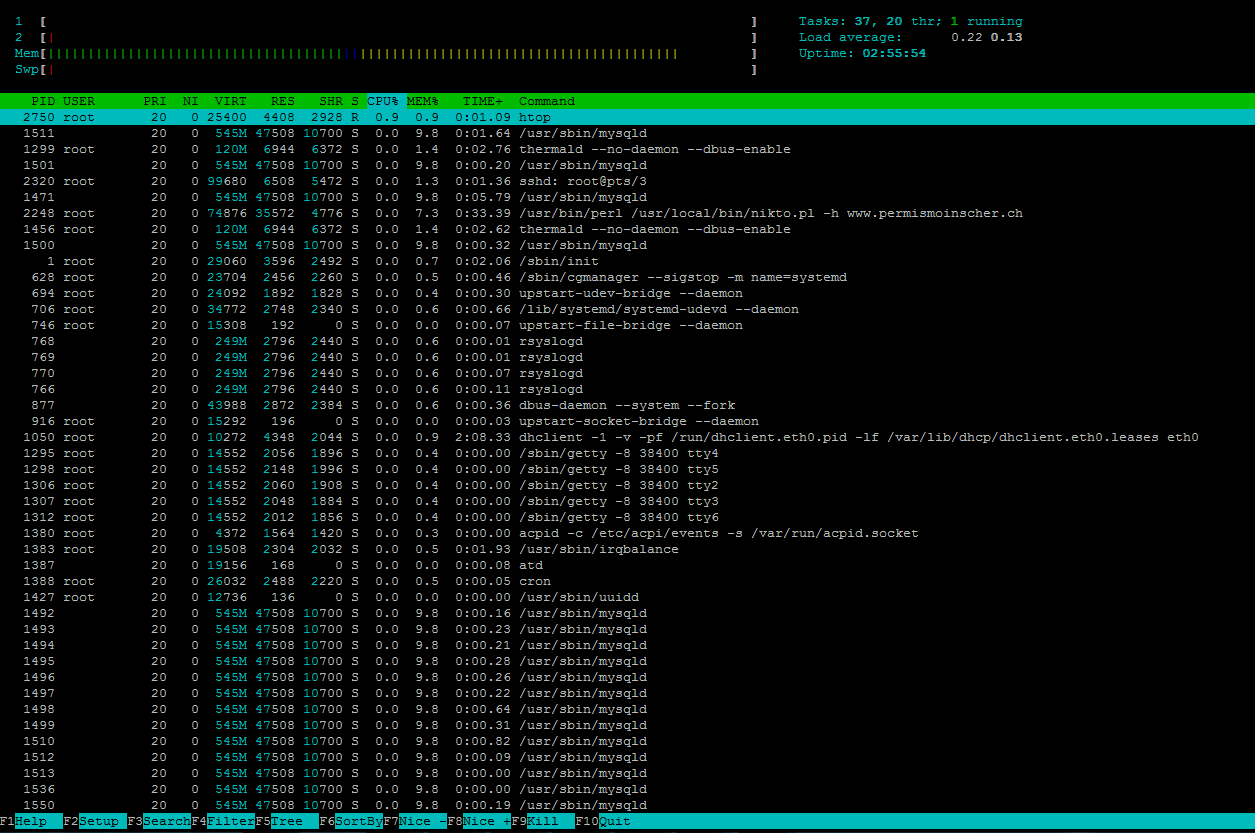Sort by the RES column header
Viewport: 1255px width, 833px height.
(282, 101)
